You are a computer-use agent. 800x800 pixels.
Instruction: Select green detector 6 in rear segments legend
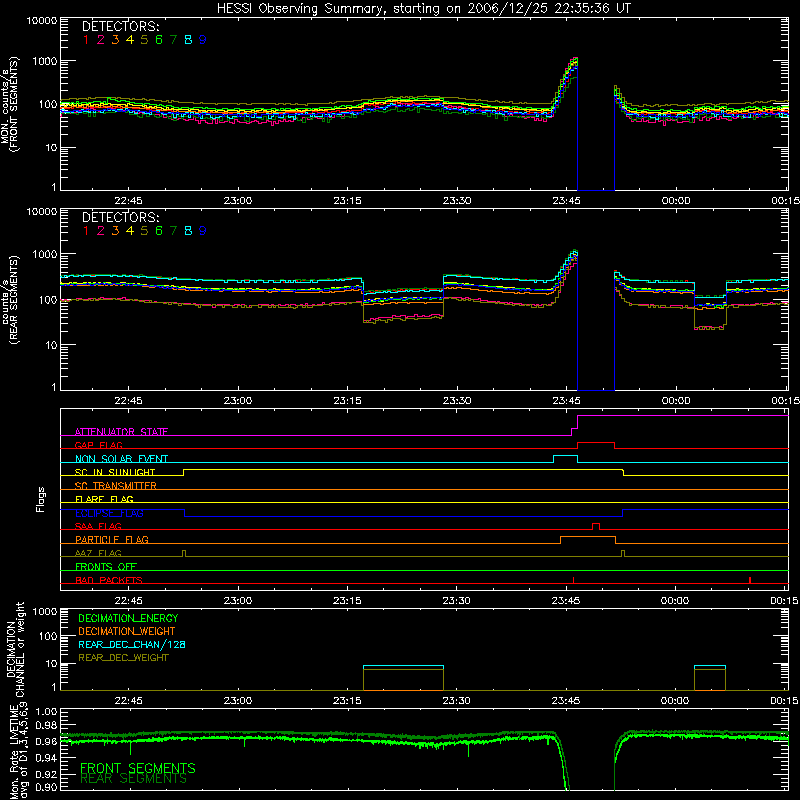[x=159, y=231]
